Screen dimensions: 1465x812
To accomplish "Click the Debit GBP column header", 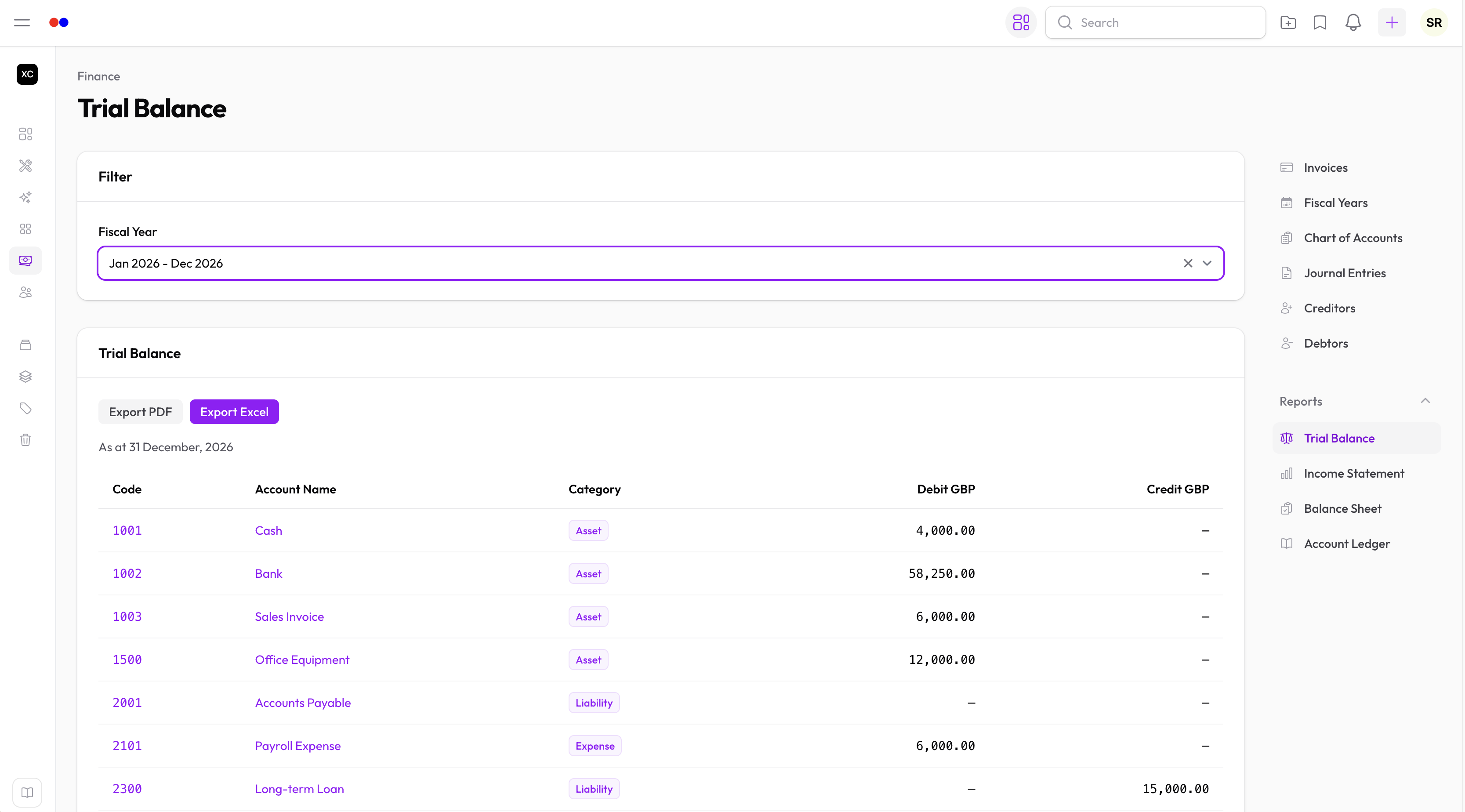I will coord(946,489).
